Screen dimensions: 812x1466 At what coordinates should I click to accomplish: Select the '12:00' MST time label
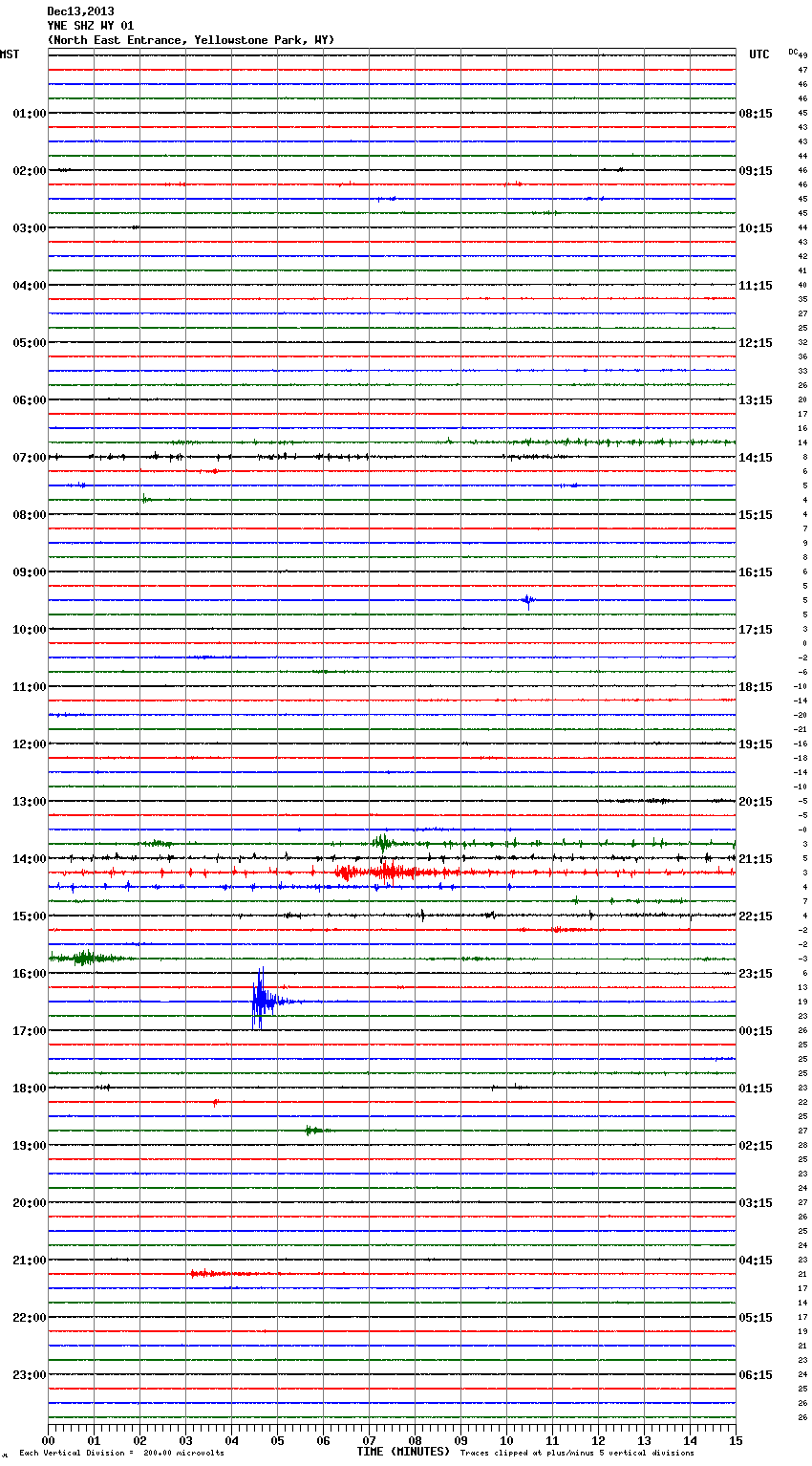coord(30,744)
